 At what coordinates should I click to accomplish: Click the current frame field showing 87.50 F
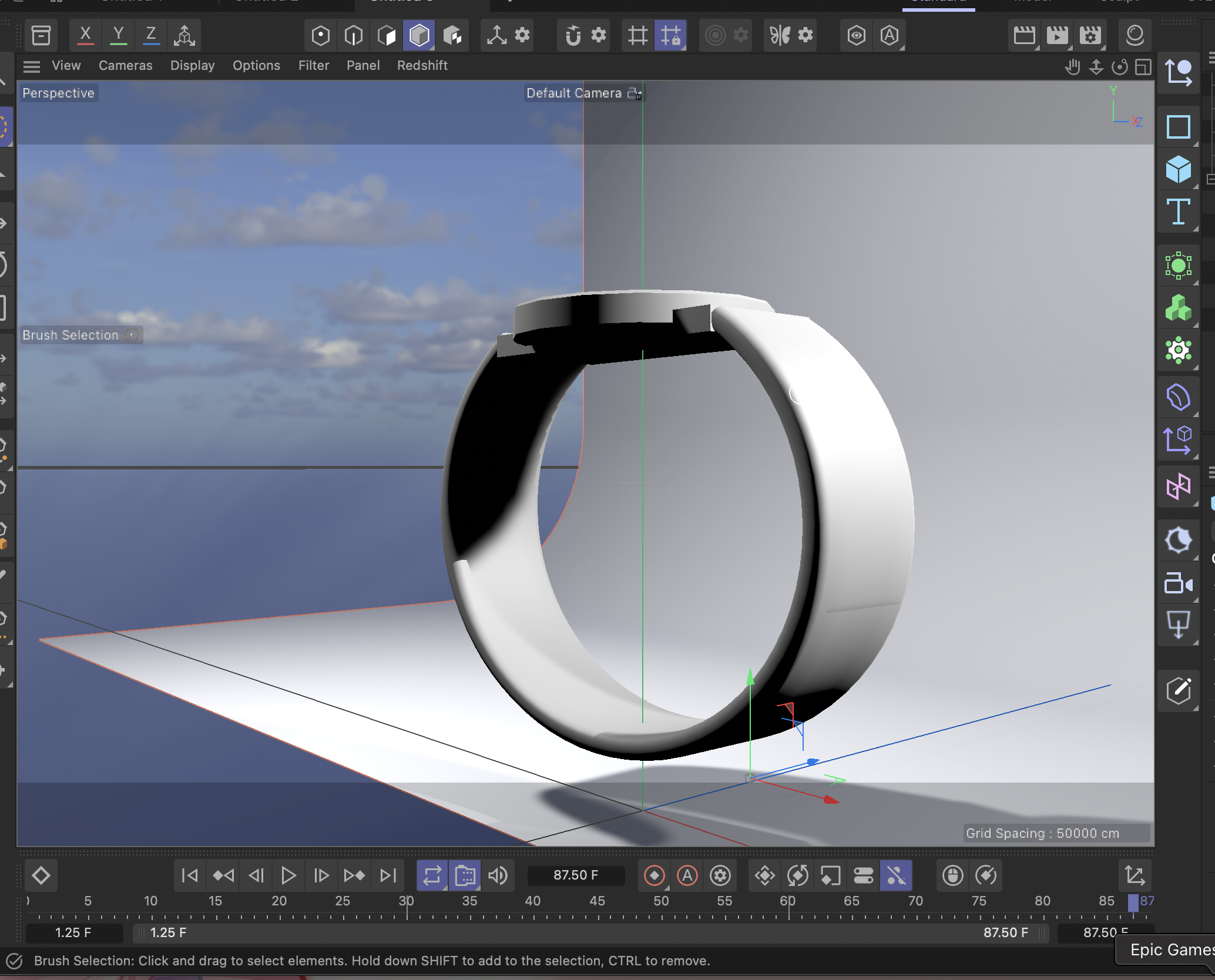[575, 875]
